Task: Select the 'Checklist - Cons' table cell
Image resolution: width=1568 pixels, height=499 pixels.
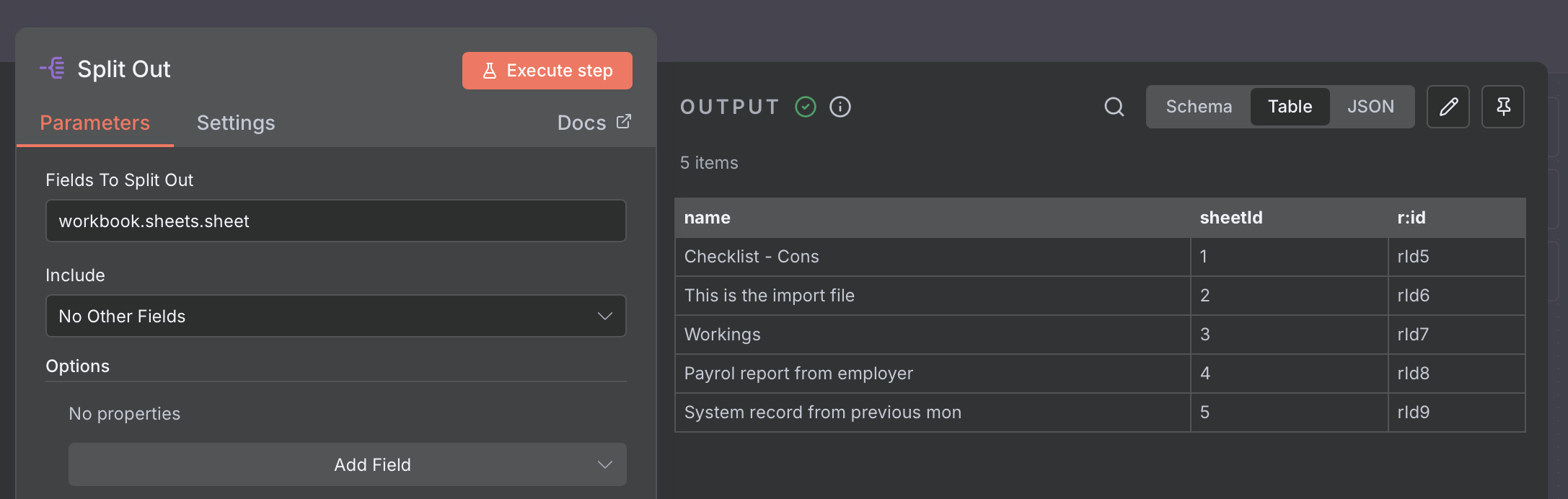Action: click(751, 257)
